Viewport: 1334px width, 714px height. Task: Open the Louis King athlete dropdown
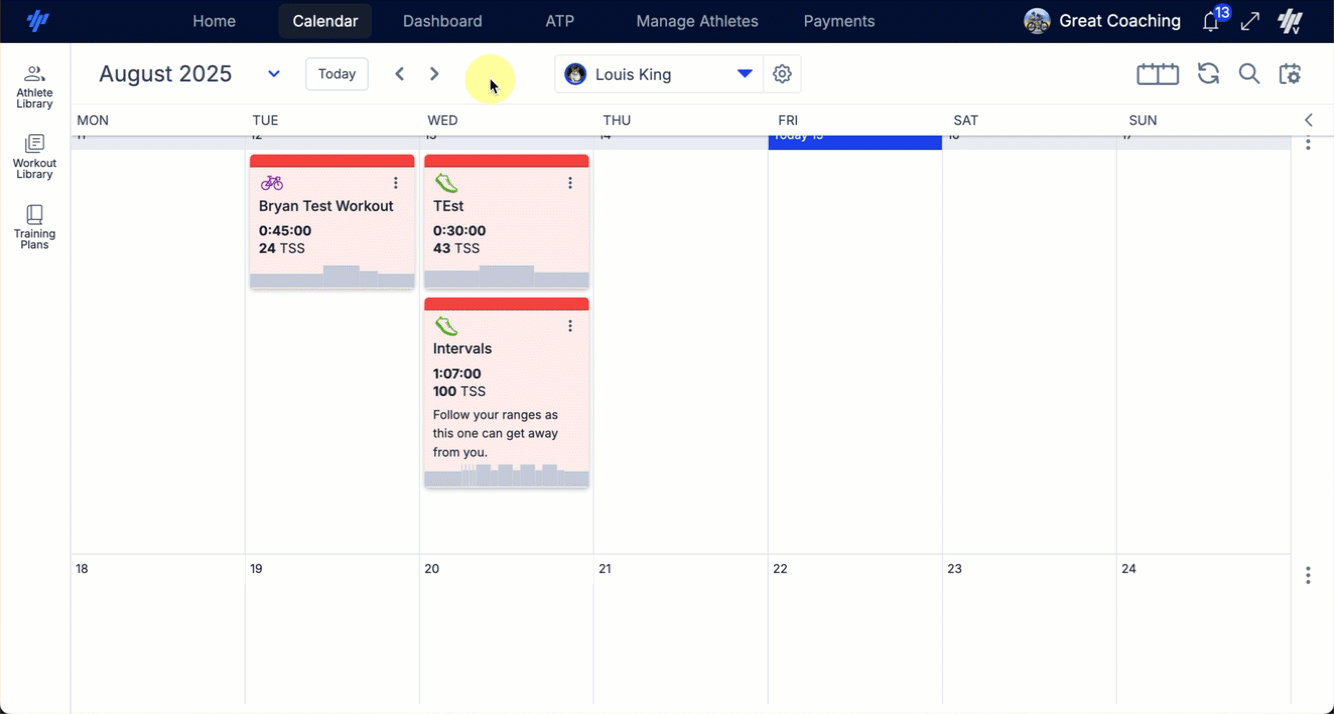[x=744, y=74]
